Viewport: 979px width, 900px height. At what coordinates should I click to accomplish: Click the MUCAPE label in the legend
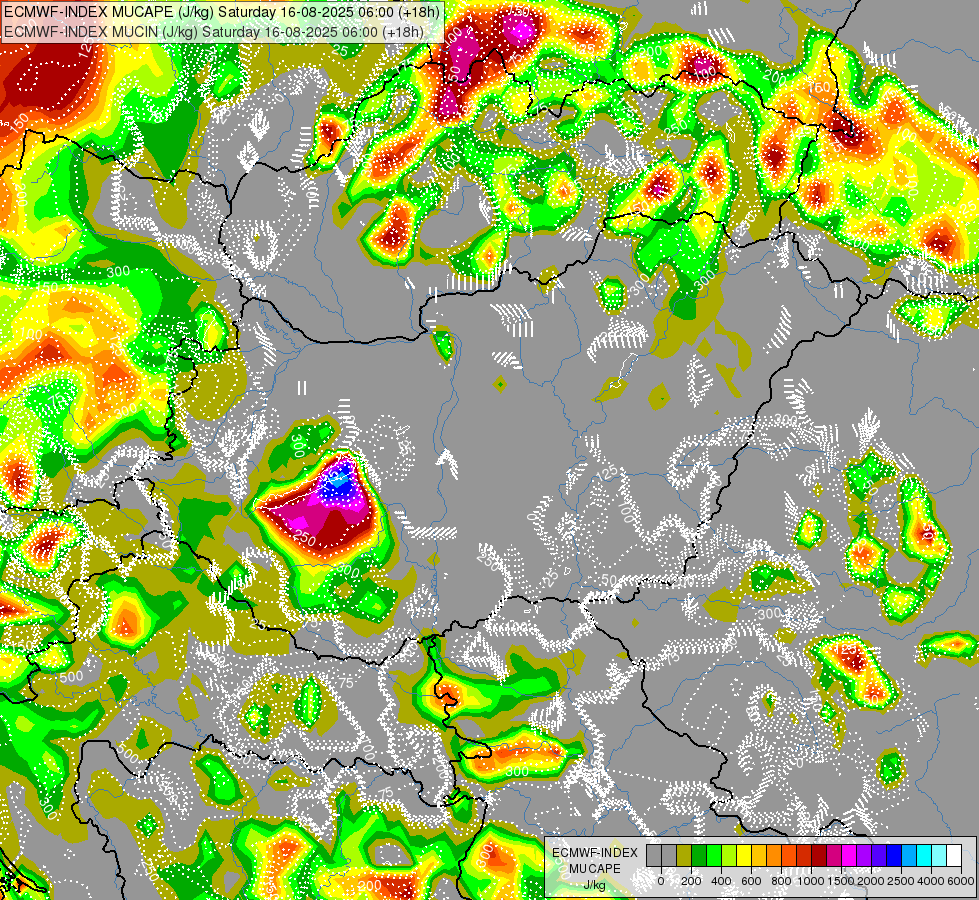595,869
